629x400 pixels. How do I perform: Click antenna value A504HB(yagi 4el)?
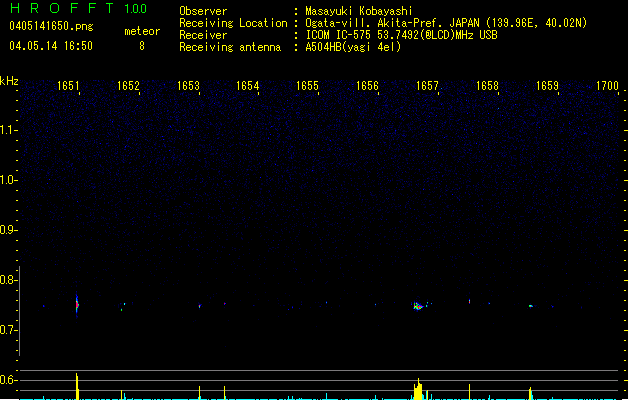pos(353,47)
